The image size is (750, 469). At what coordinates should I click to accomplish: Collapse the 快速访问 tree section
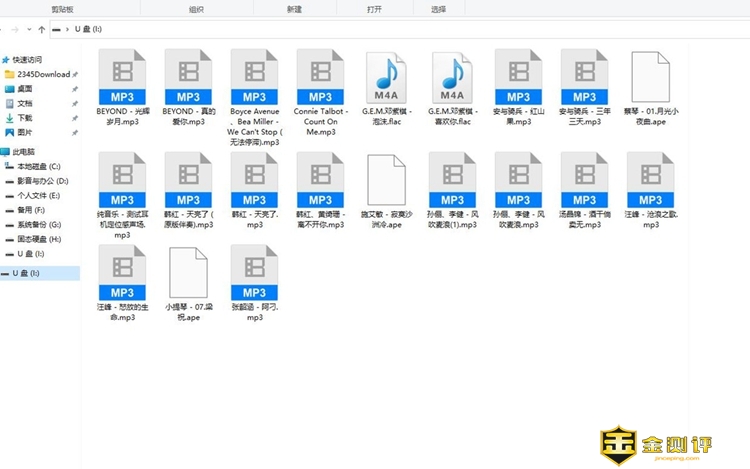(4, 60)
